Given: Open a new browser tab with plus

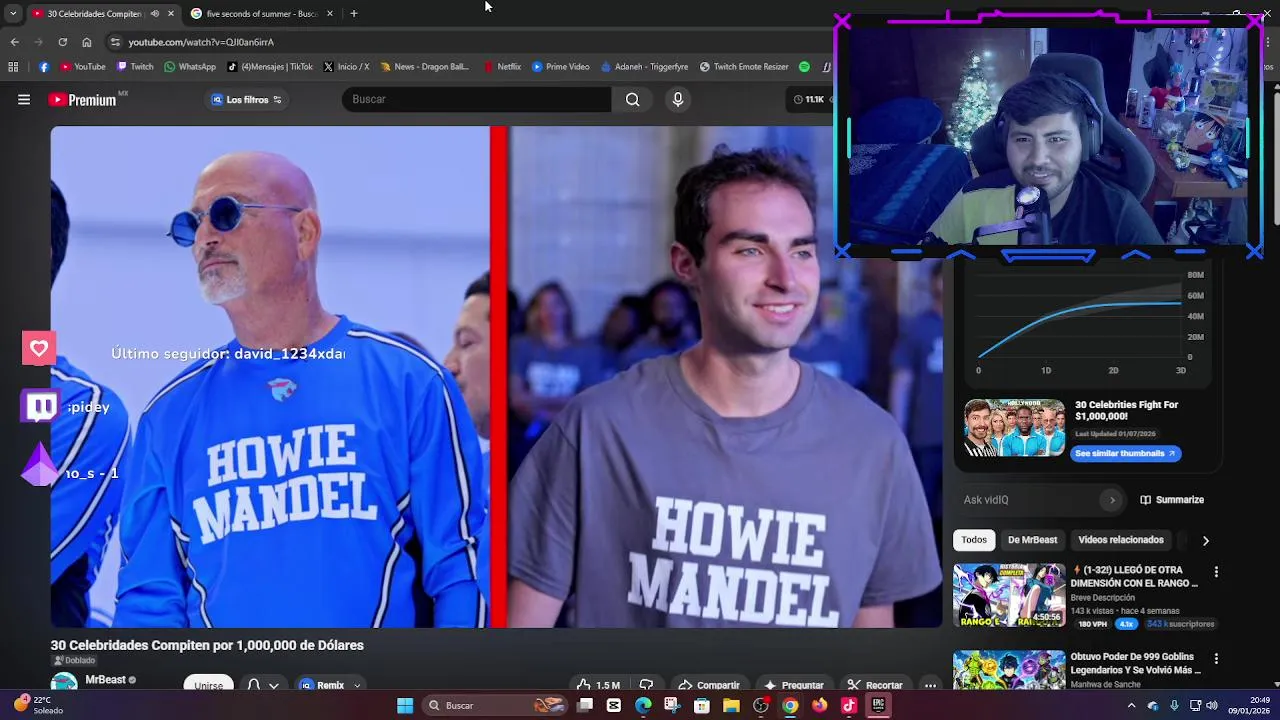Looking at the screenshot, I should [354, 14].
